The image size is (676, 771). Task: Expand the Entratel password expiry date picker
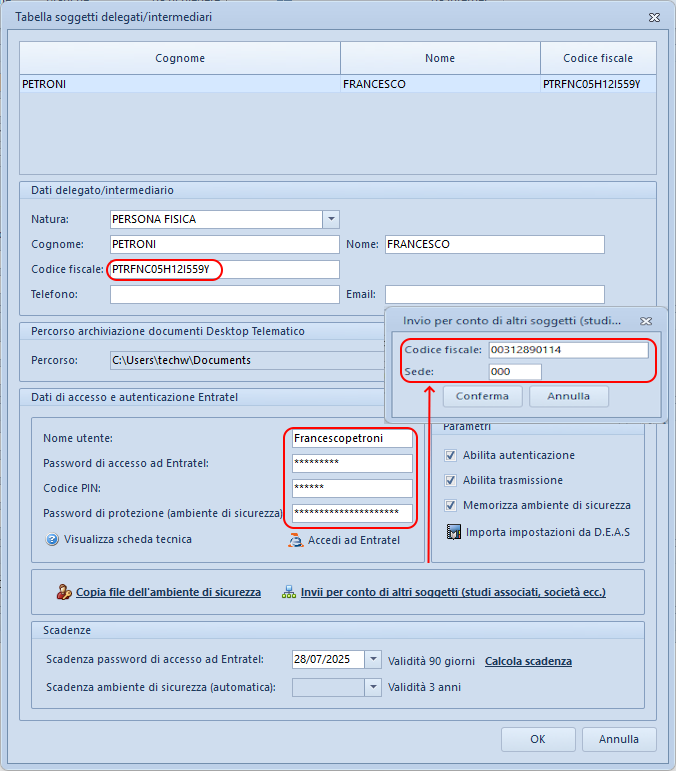pos(373,660)
